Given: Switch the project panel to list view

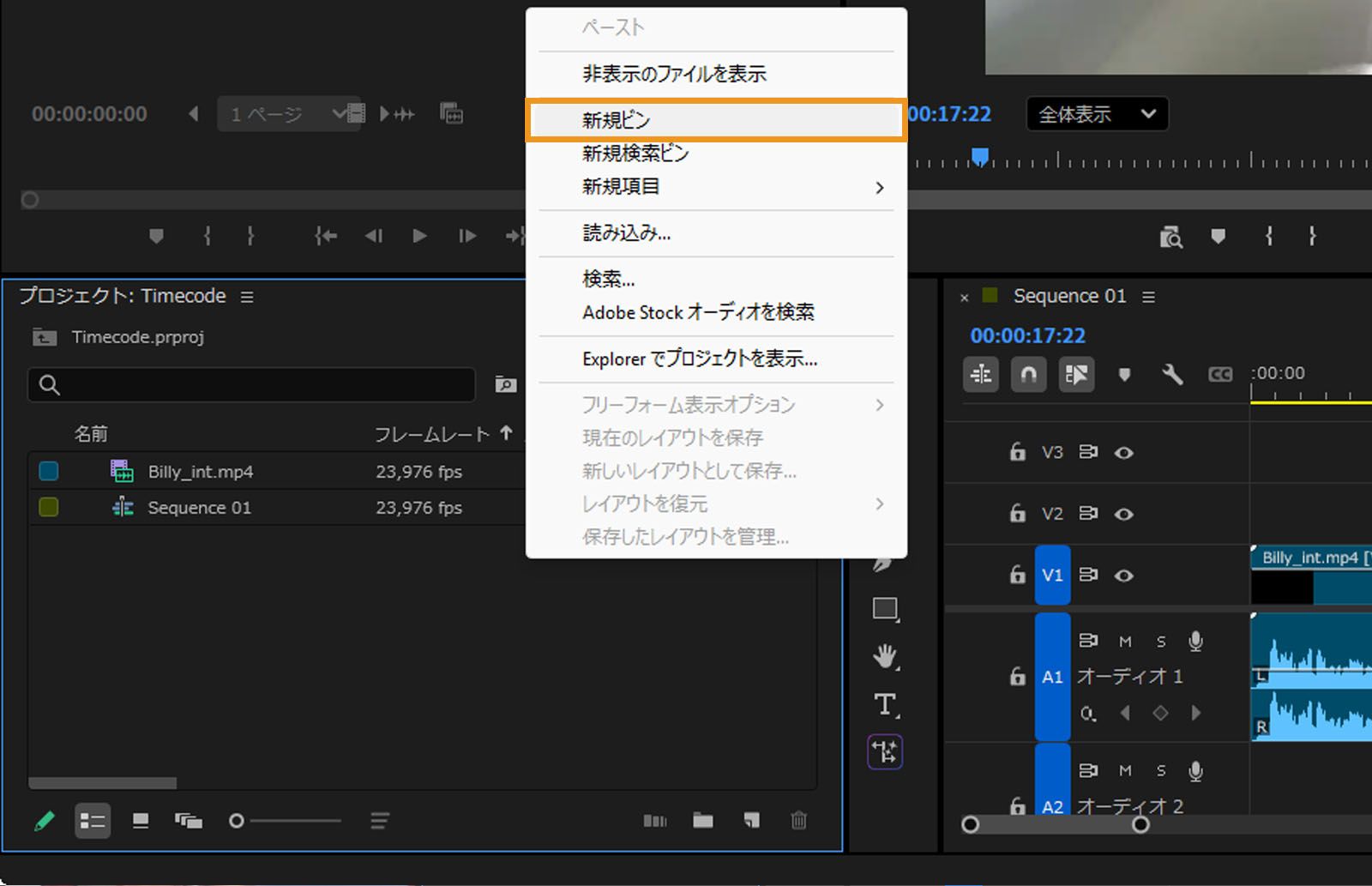Looking at the screenshot, I should (x=93, y=821).
